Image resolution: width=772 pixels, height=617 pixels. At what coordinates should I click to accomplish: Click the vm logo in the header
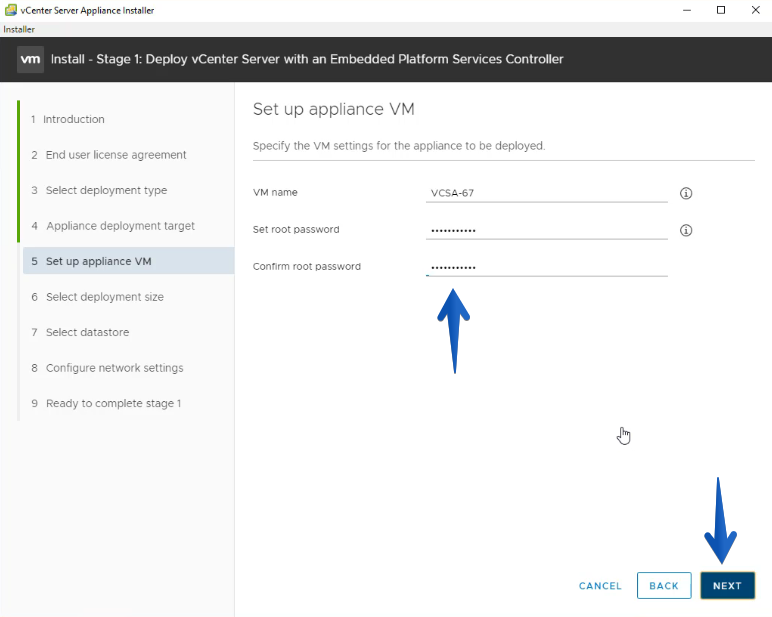(31, 60)
